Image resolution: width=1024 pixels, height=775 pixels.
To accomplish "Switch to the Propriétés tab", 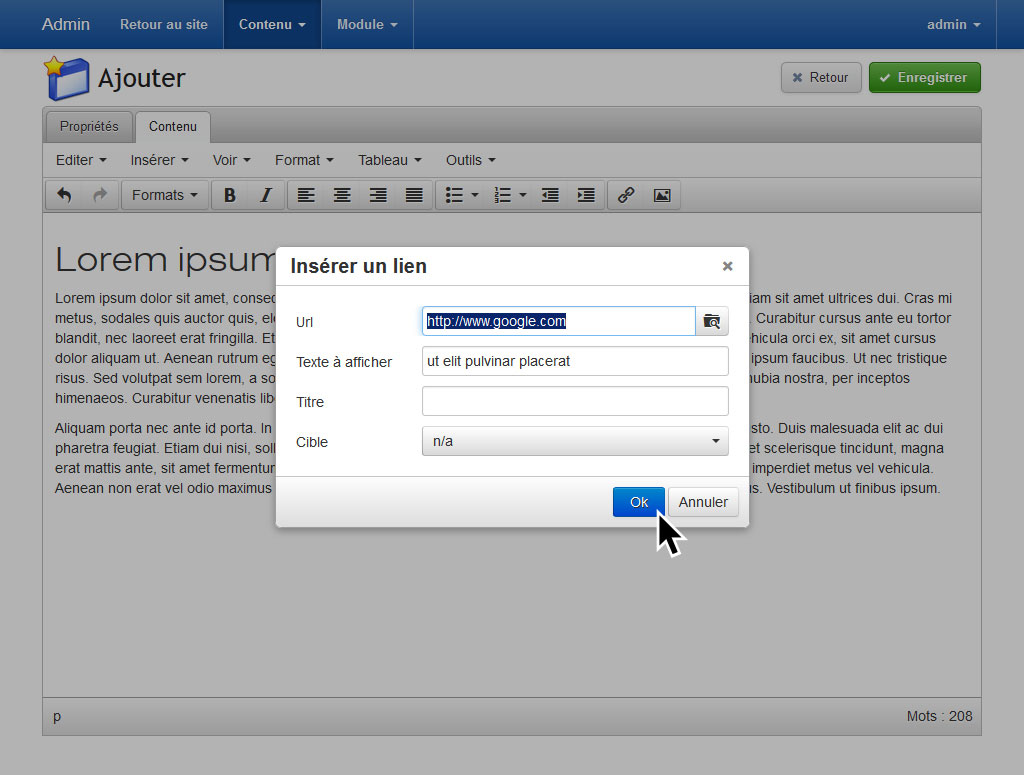I will click(x=89, y=126).
